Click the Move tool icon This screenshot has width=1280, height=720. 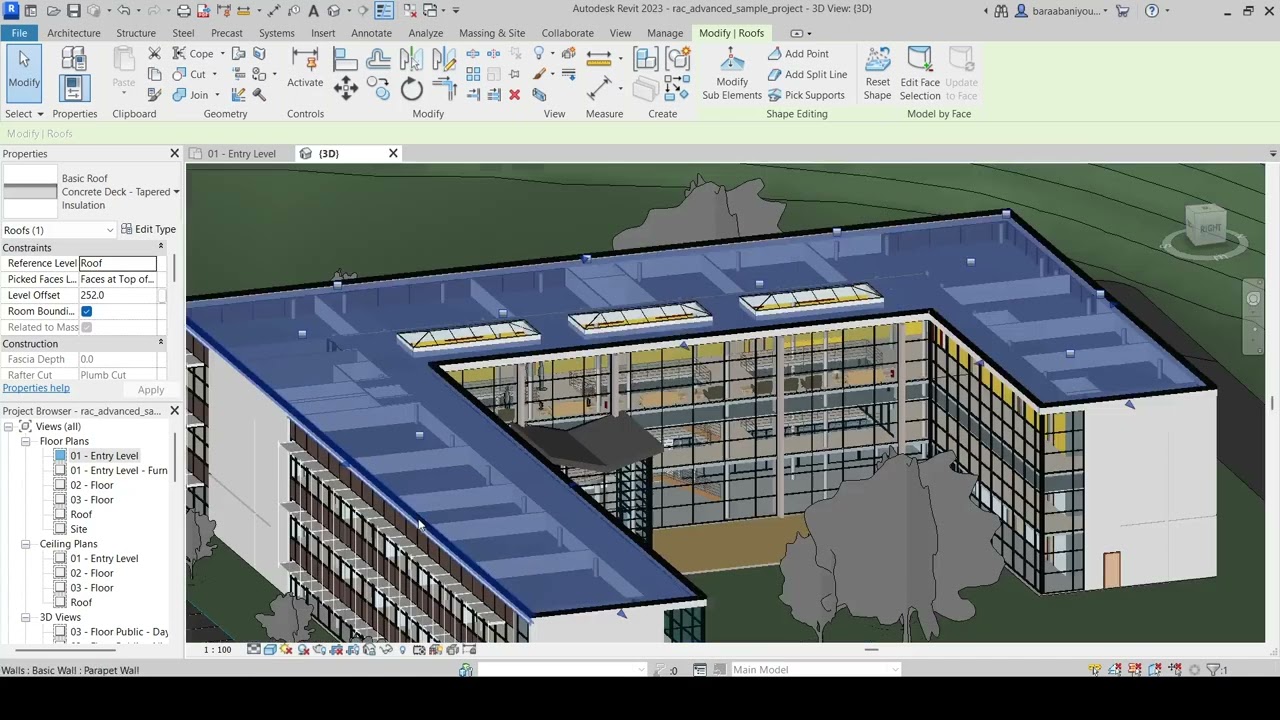pos(346,89)
